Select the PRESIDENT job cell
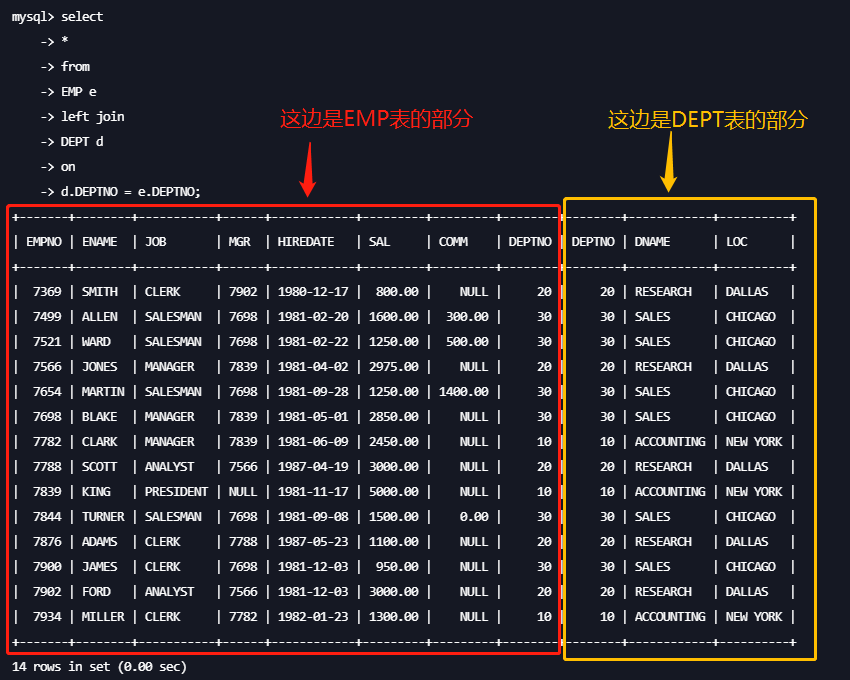This screenshot has width=850, height=680. tap(176, 492)
